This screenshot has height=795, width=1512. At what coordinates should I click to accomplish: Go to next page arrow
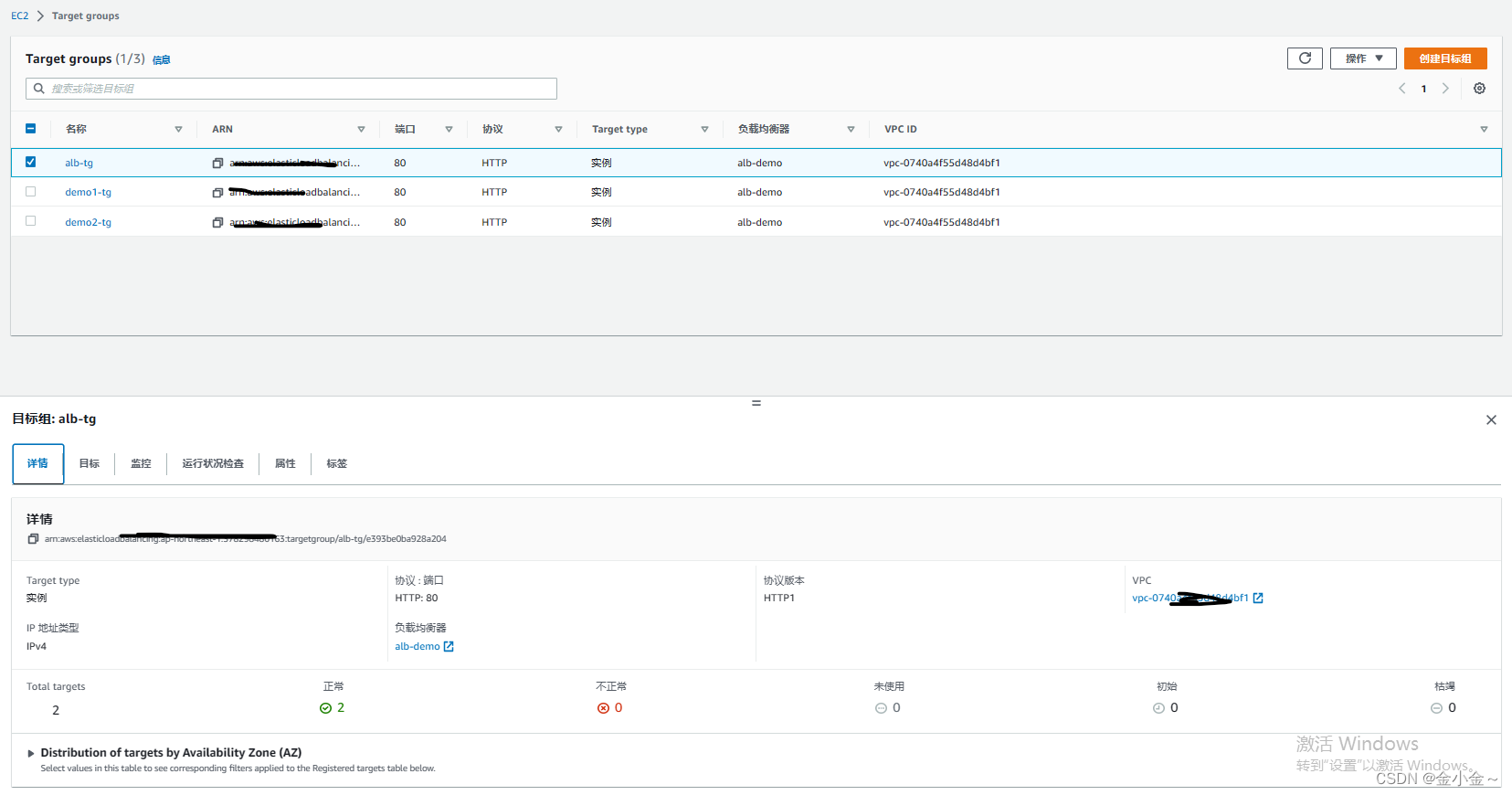click(x=1445, y=89)
